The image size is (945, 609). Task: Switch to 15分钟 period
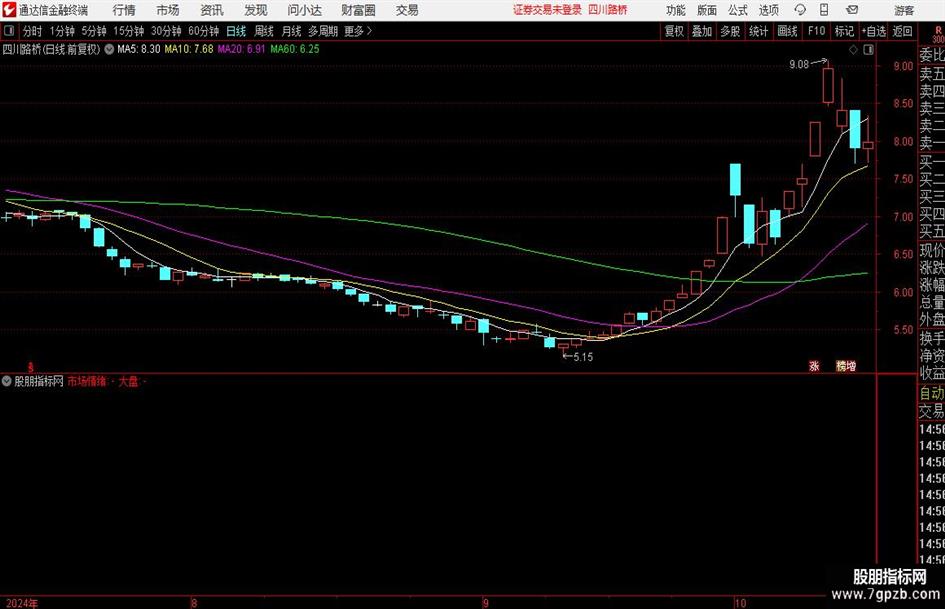pos(129,31)
